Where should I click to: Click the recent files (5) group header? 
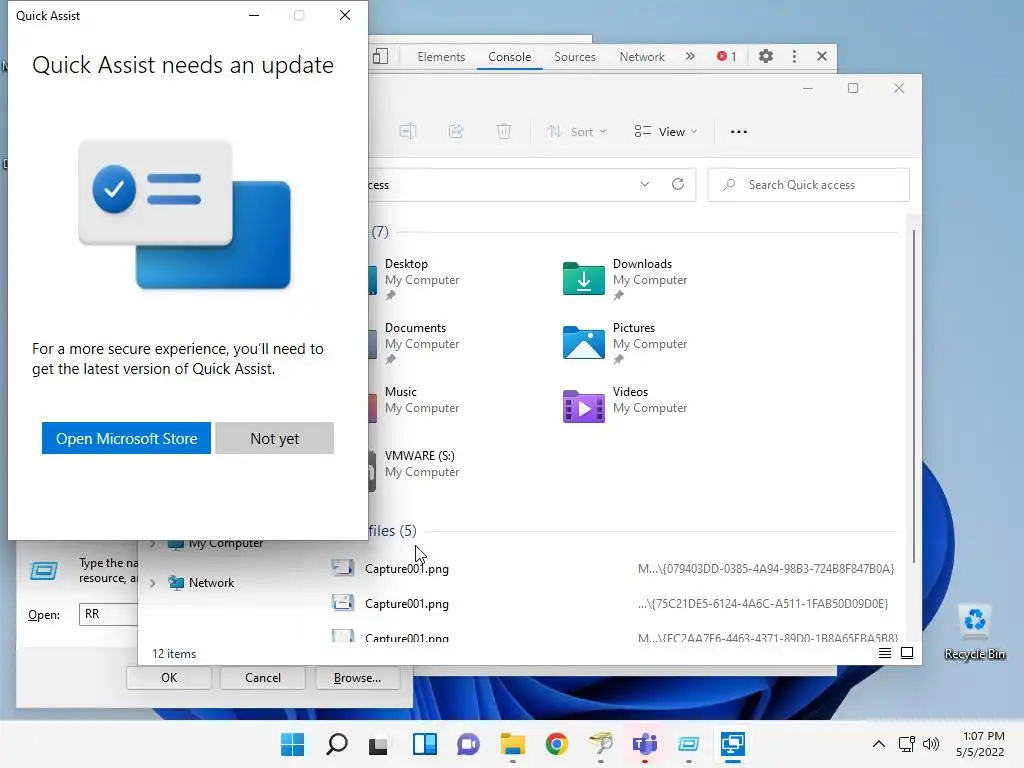click(392, 531)
